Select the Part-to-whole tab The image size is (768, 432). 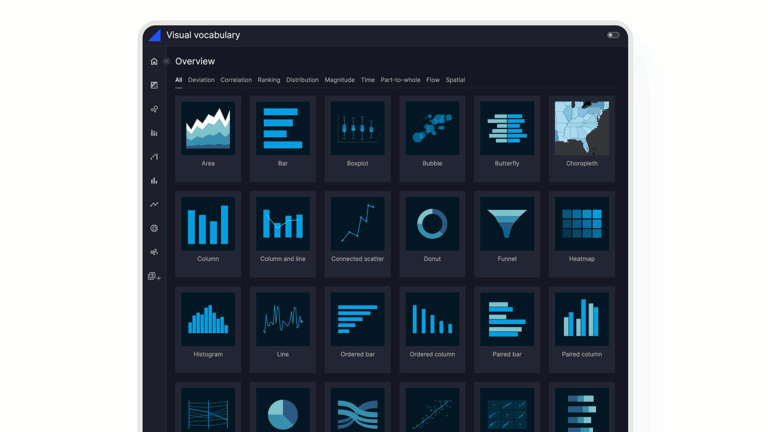tap(400, 80)
